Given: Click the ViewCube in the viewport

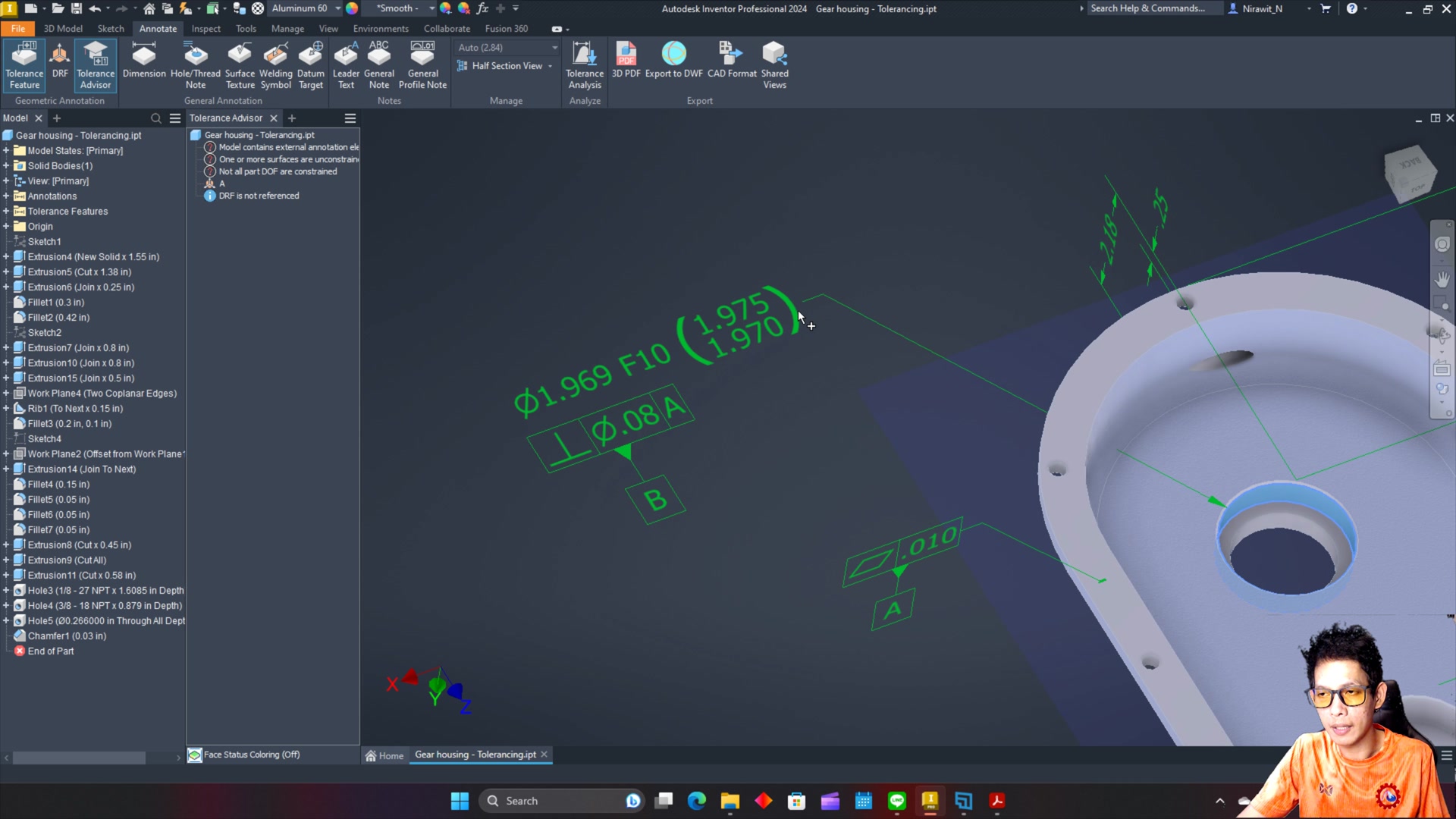Looking at the screenshot, I should (x=1410, y=174).
